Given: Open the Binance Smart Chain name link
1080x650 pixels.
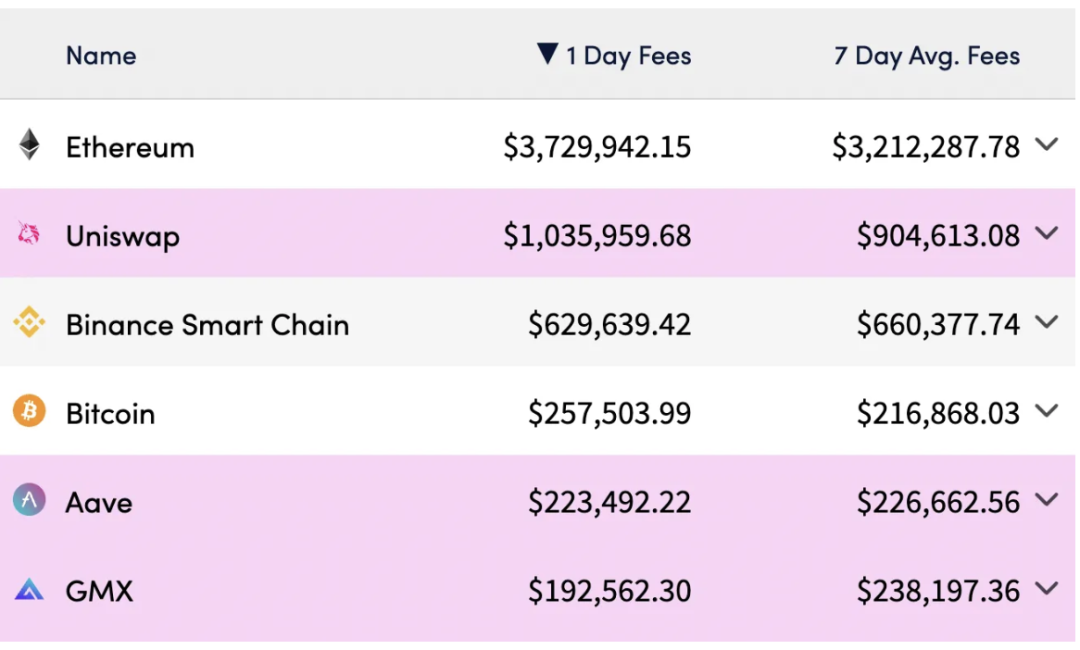Looking at the screenshot, I should pyautogui.click(x=207, y=325).
